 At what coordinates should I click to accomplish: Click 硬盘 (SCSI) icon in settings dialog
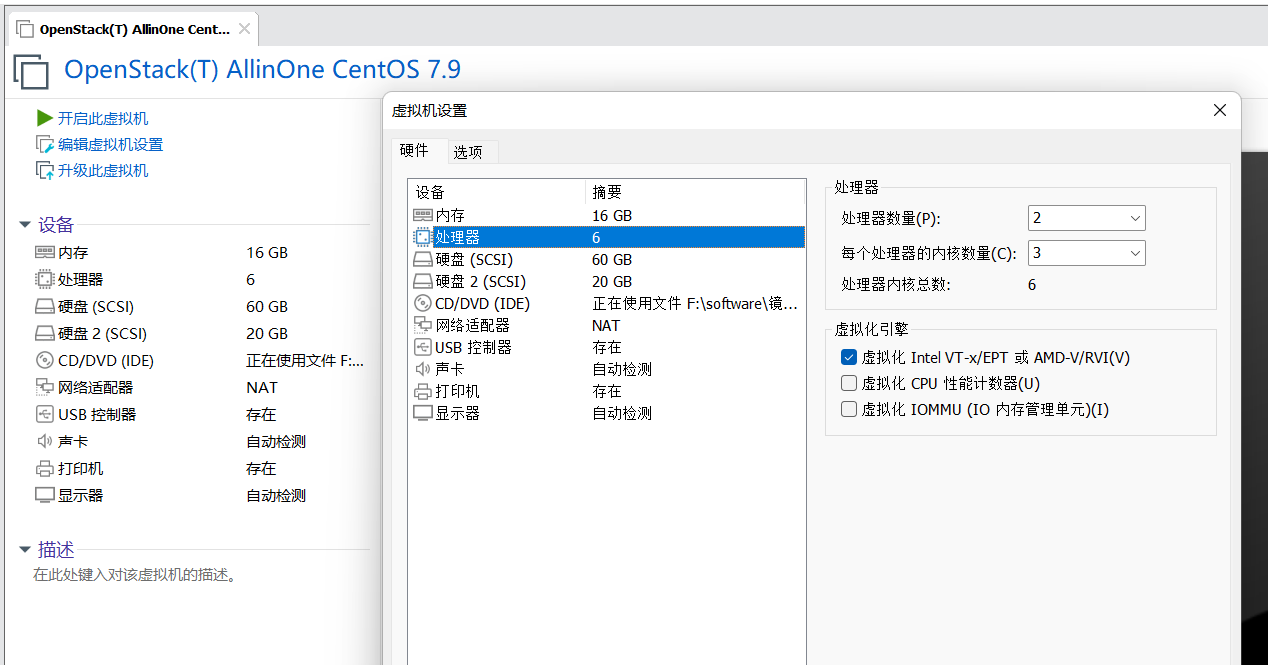[422, 260]
